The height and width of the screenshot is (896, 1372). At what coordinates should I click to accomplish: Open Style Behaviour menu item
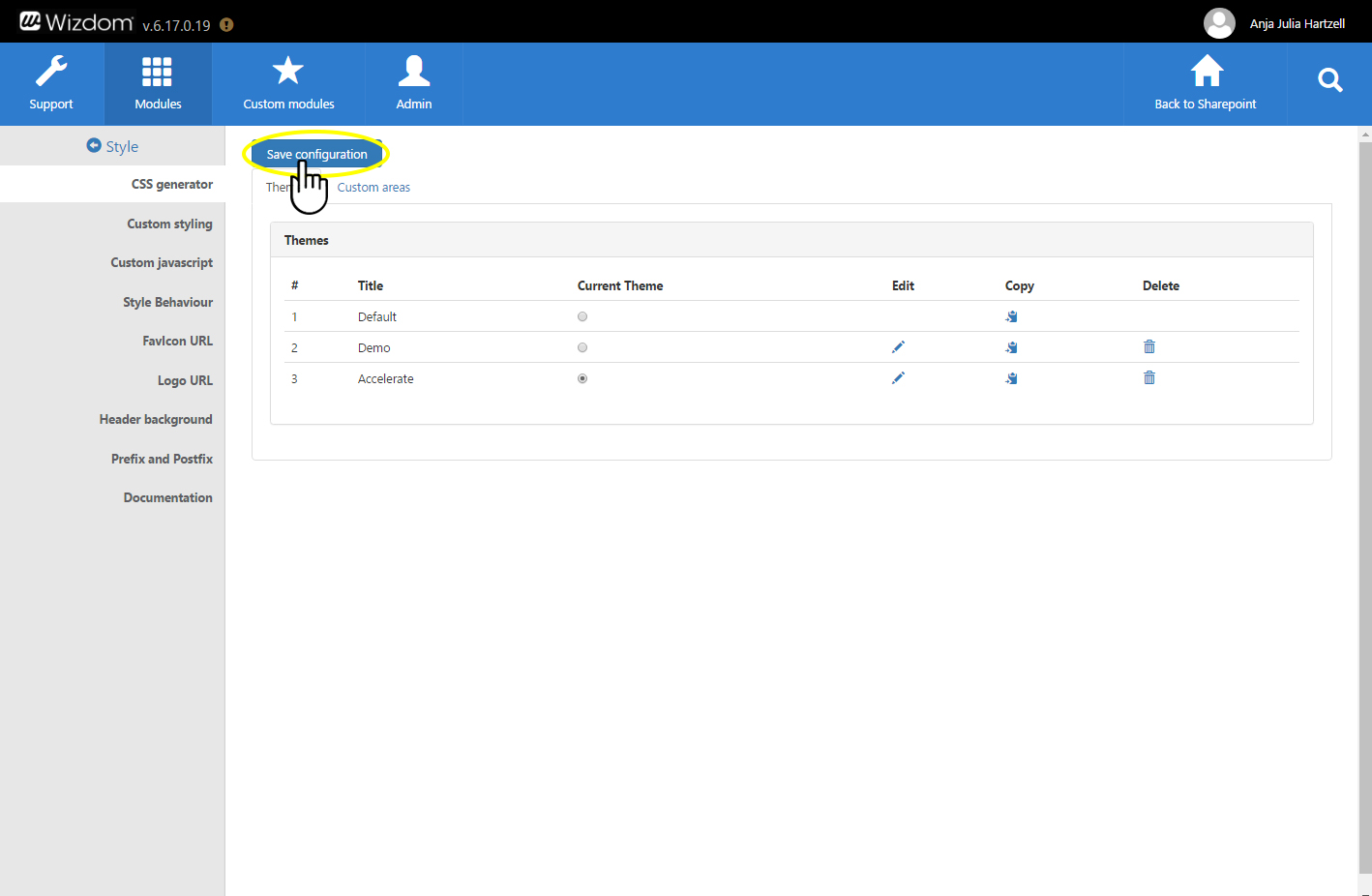click(167, 302)
